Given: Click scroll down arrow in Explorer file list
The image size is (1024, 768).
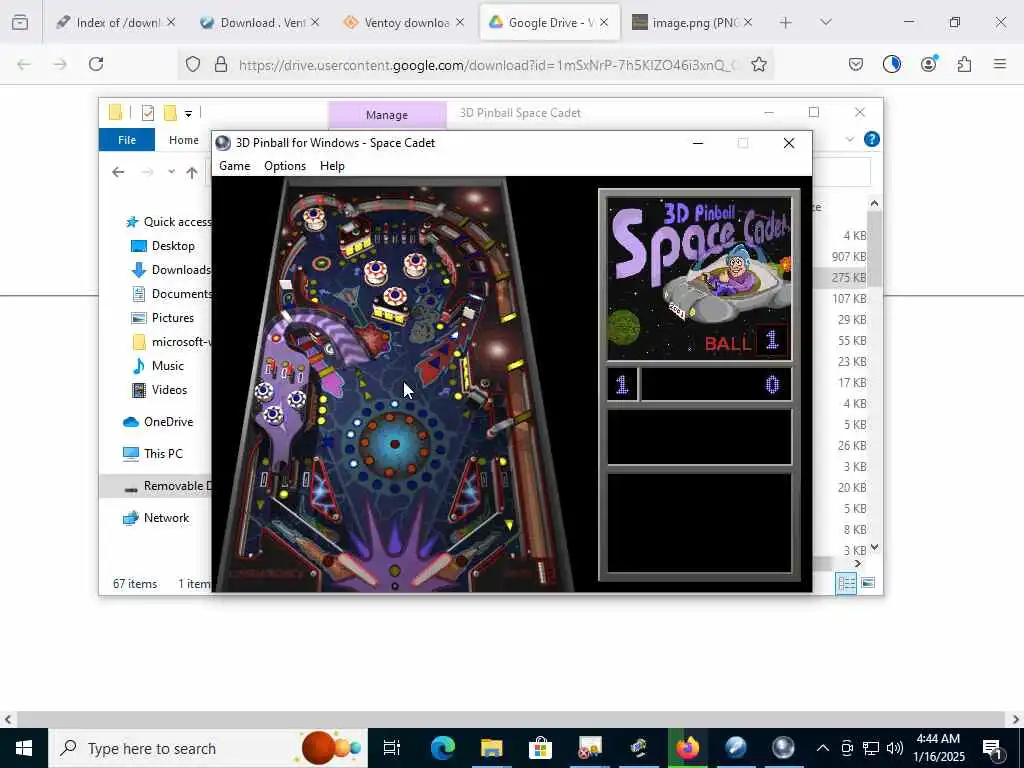Looking at the screenshot, I should (x=874, y=547).
